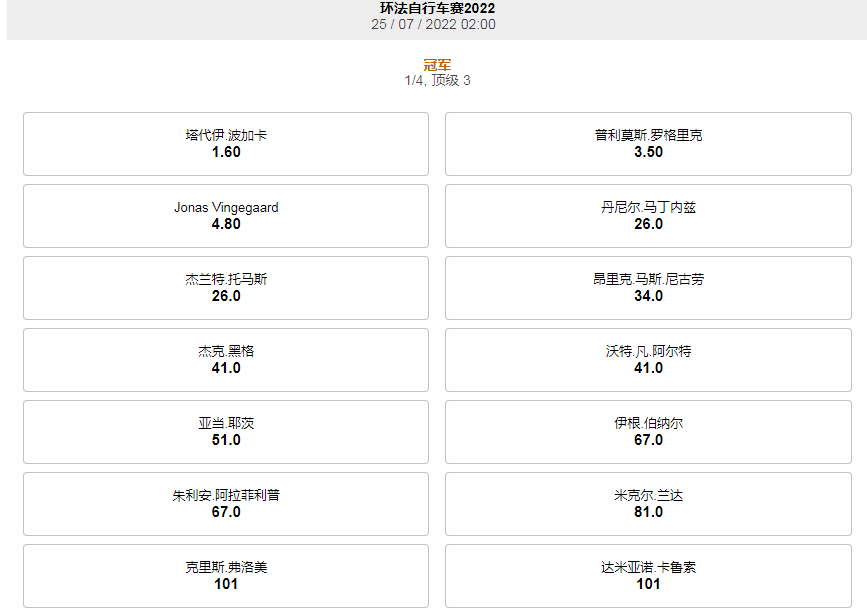Image resolution: width=867 pixels, height=613 pixels.
Task: Bet on 达米亚诺.卡鲁索 at 101
Action: pos(648,575)
